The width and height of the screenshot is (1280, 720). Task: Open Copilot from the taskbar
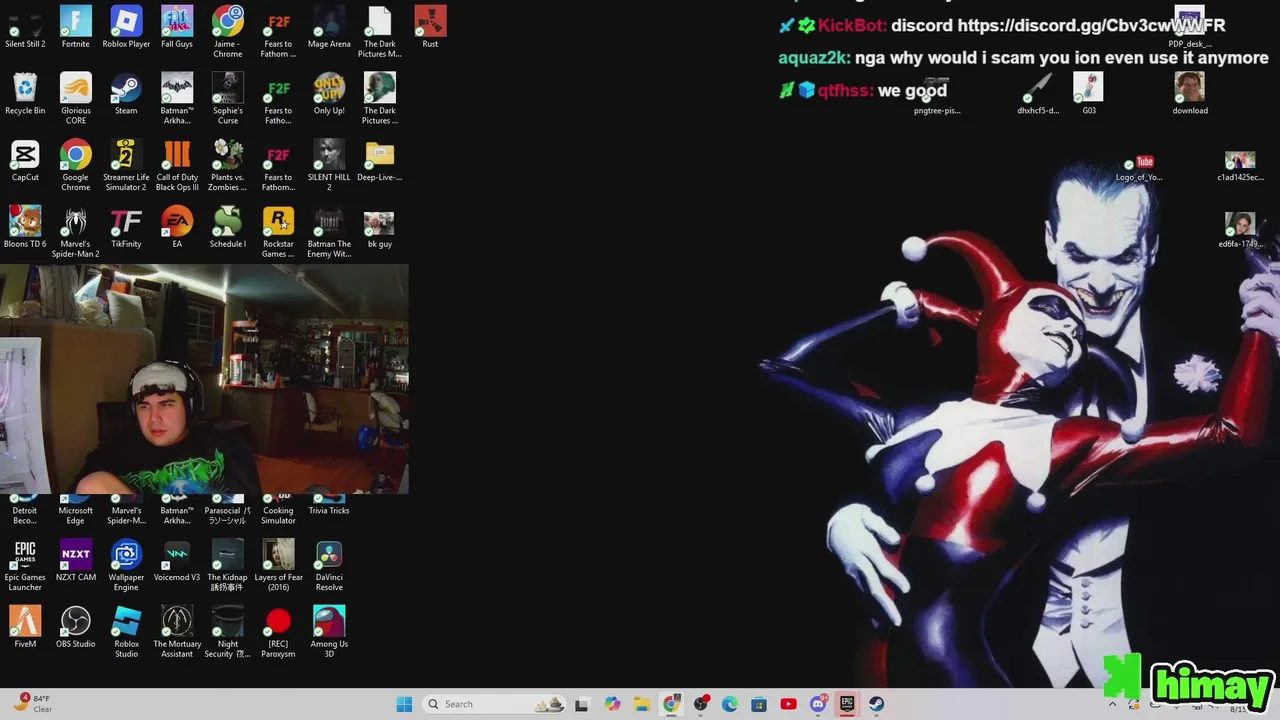pos(612,704)
